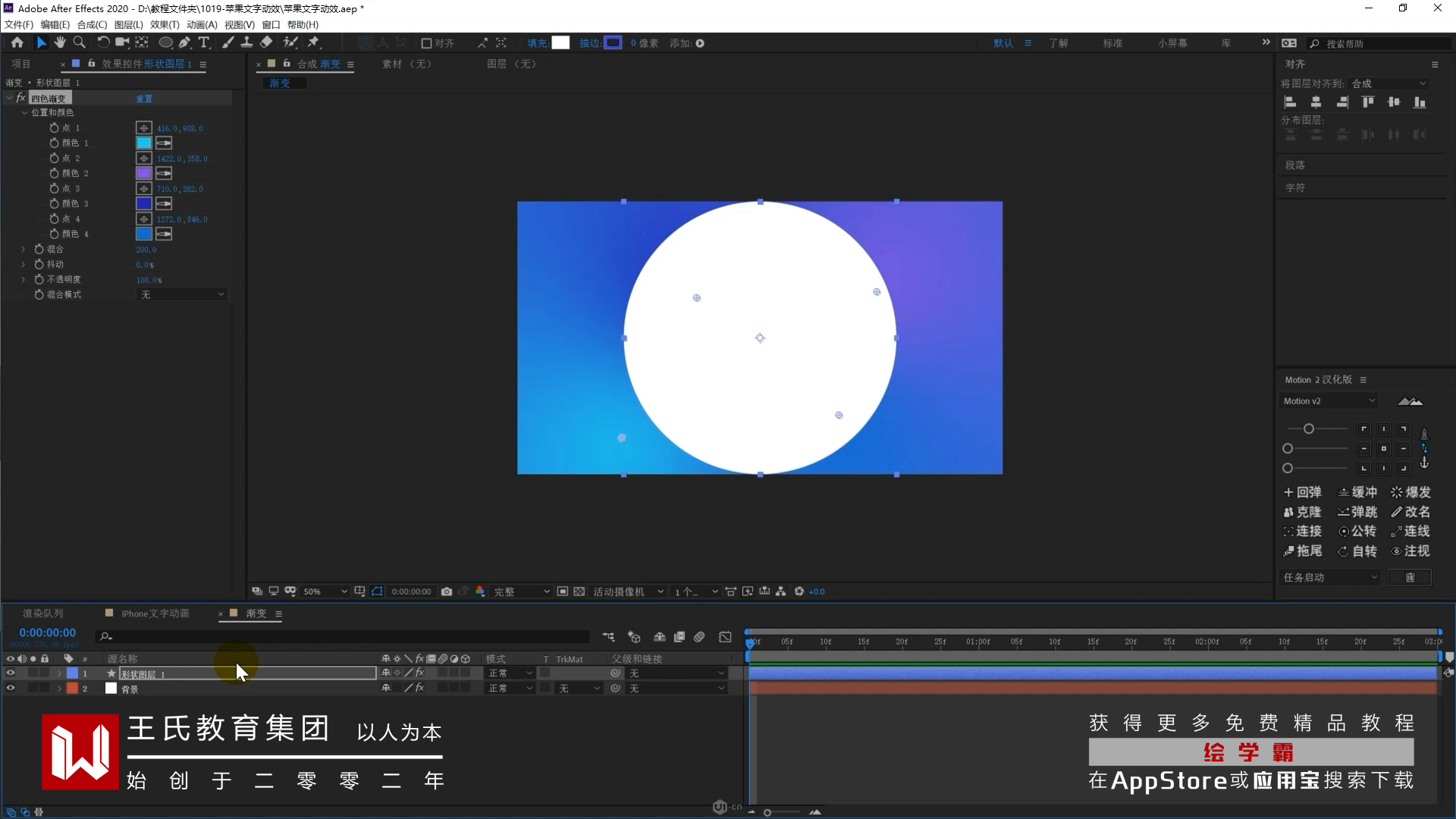Switch to the iPhone文字动画 timeline tab

point(155,613)
